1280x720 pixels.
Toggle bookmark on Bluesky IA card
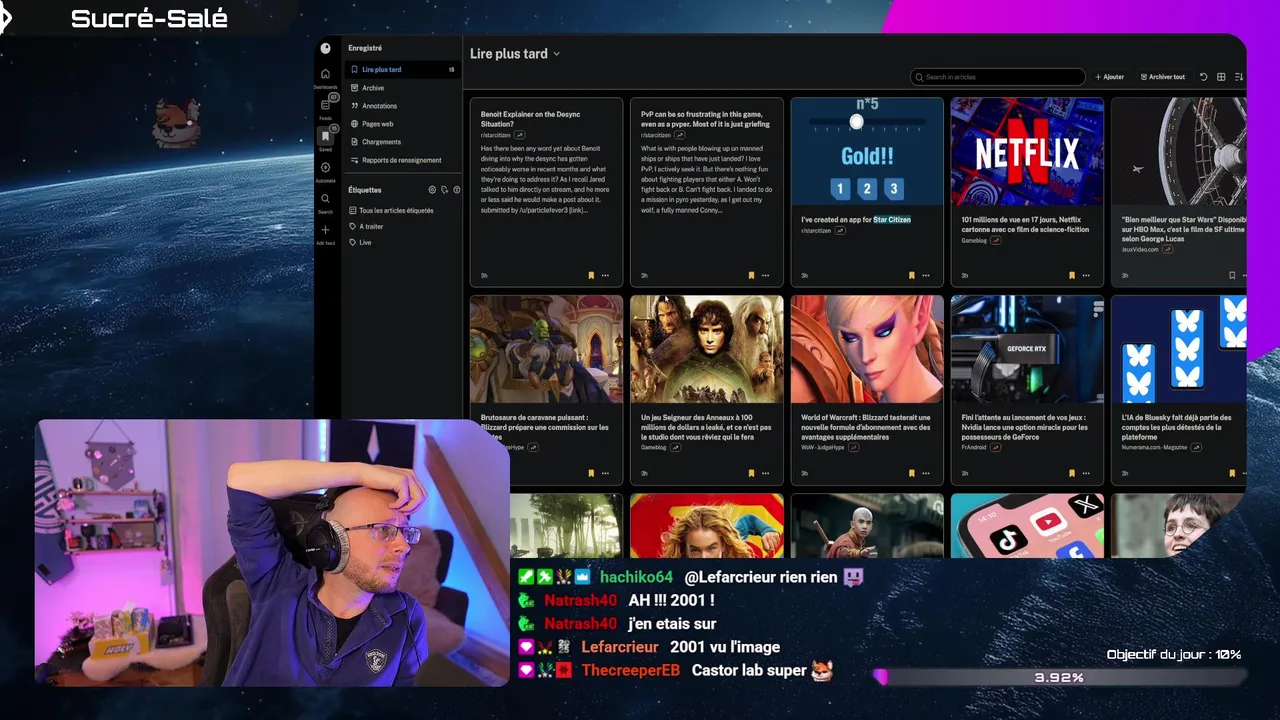(1232, 473)
